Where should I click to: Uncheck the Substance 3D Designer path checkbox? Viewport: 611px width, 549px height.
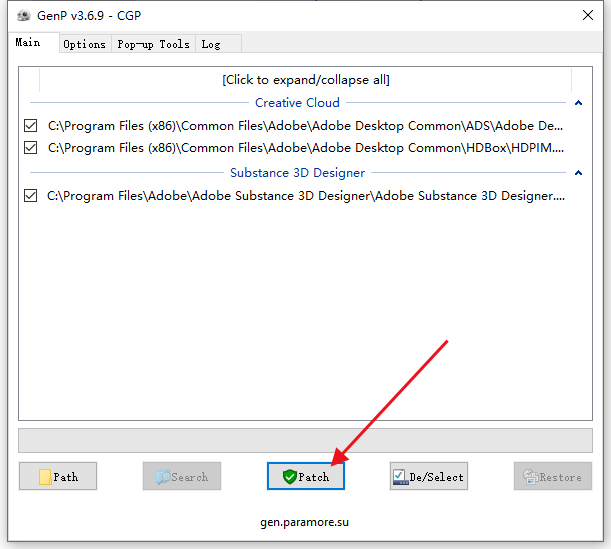tap(30, 196)
